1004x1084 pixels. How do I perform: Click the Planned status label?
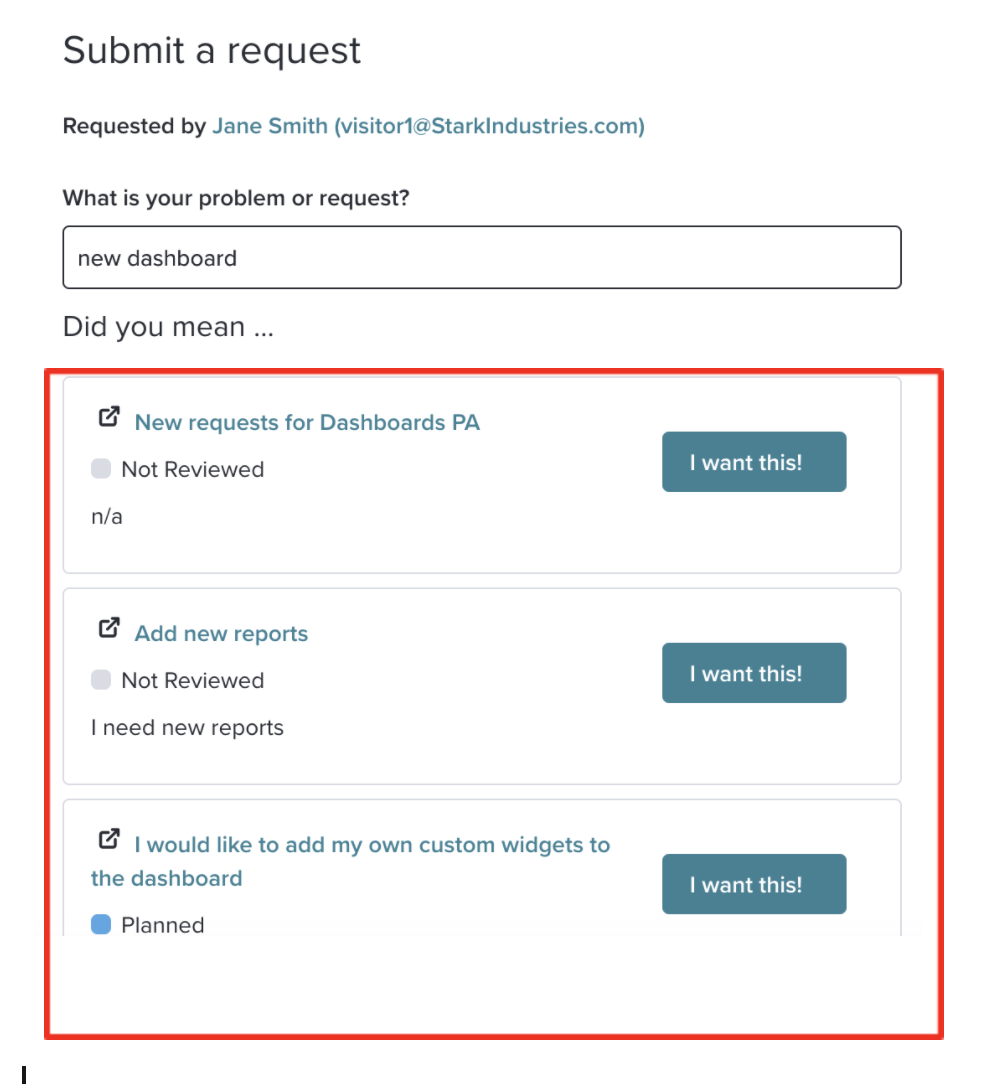point(163,925)
